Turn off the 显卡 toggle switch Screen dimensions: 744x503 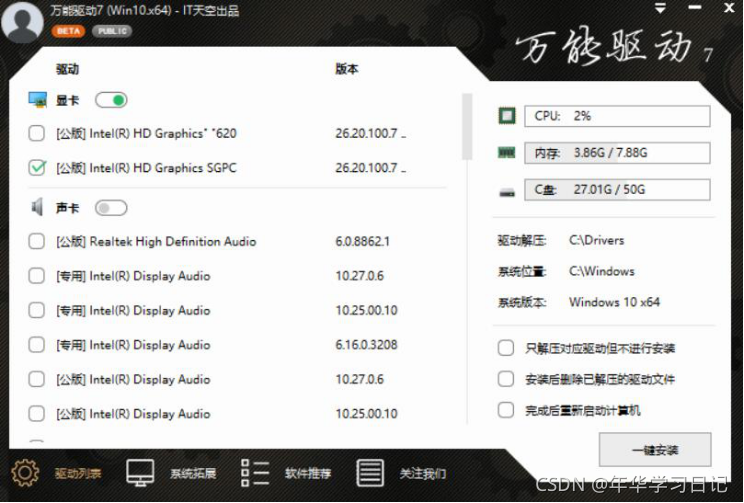[x=111, y=100]
